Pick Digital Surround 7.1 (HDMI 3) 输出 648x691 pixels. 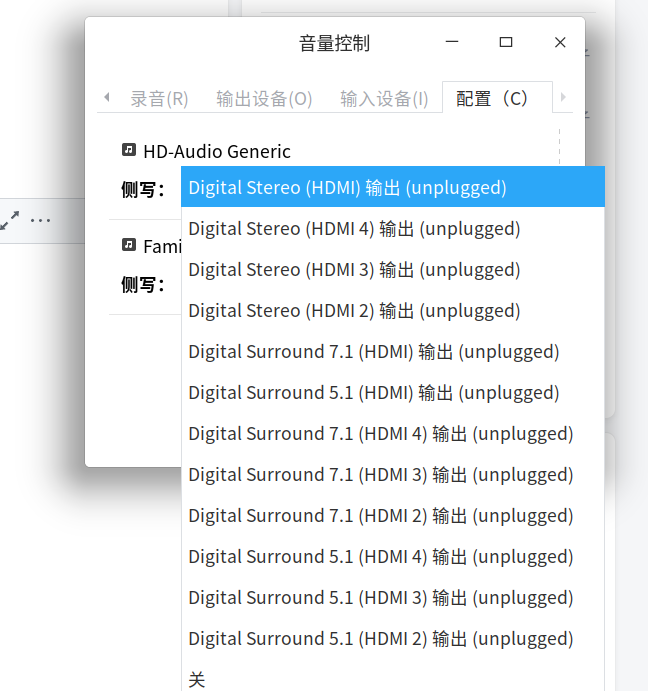(x=393, y=474)
